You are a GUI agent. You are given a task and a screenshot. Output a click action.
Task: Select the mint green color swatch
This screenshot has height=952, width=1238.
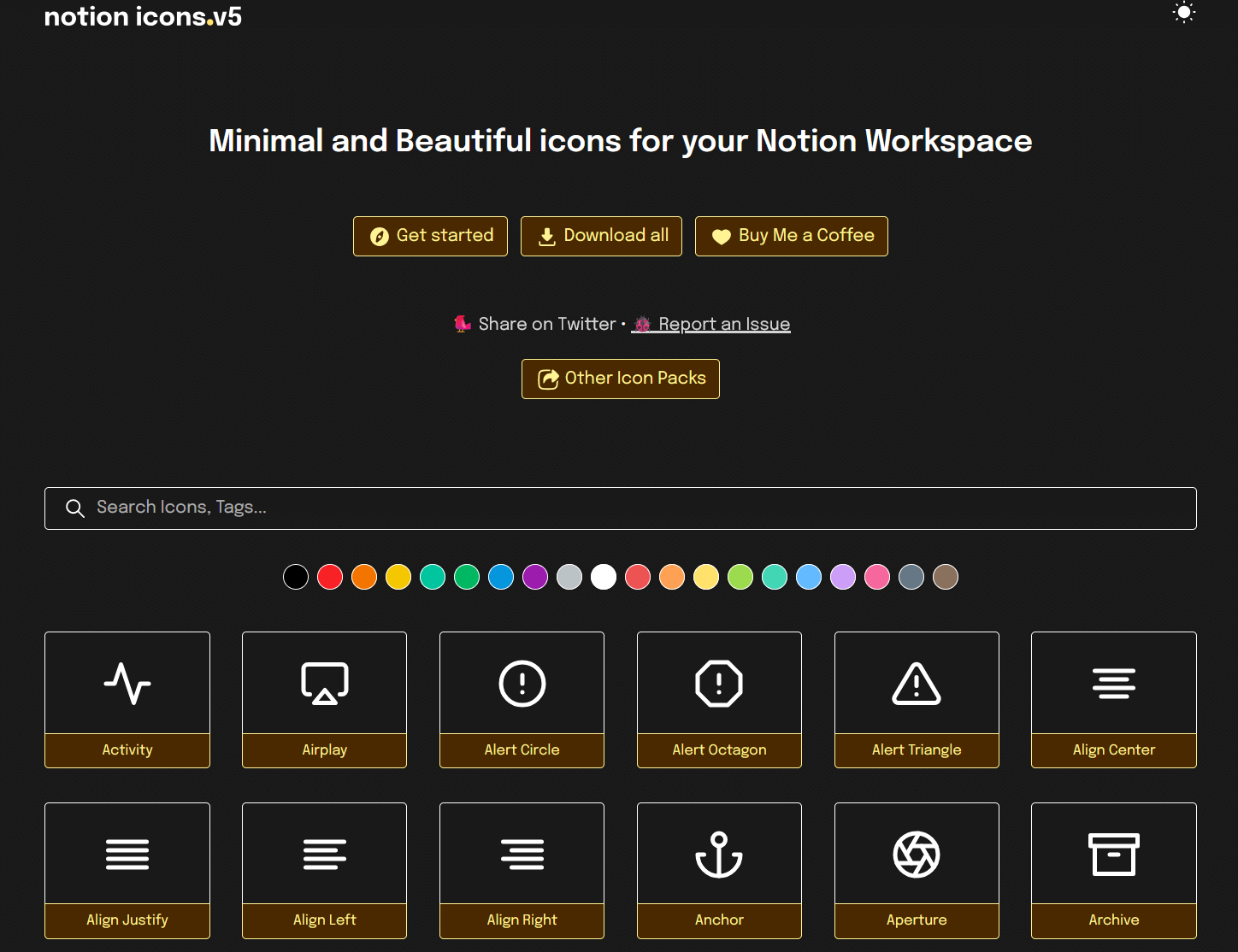tap(775, 577)
